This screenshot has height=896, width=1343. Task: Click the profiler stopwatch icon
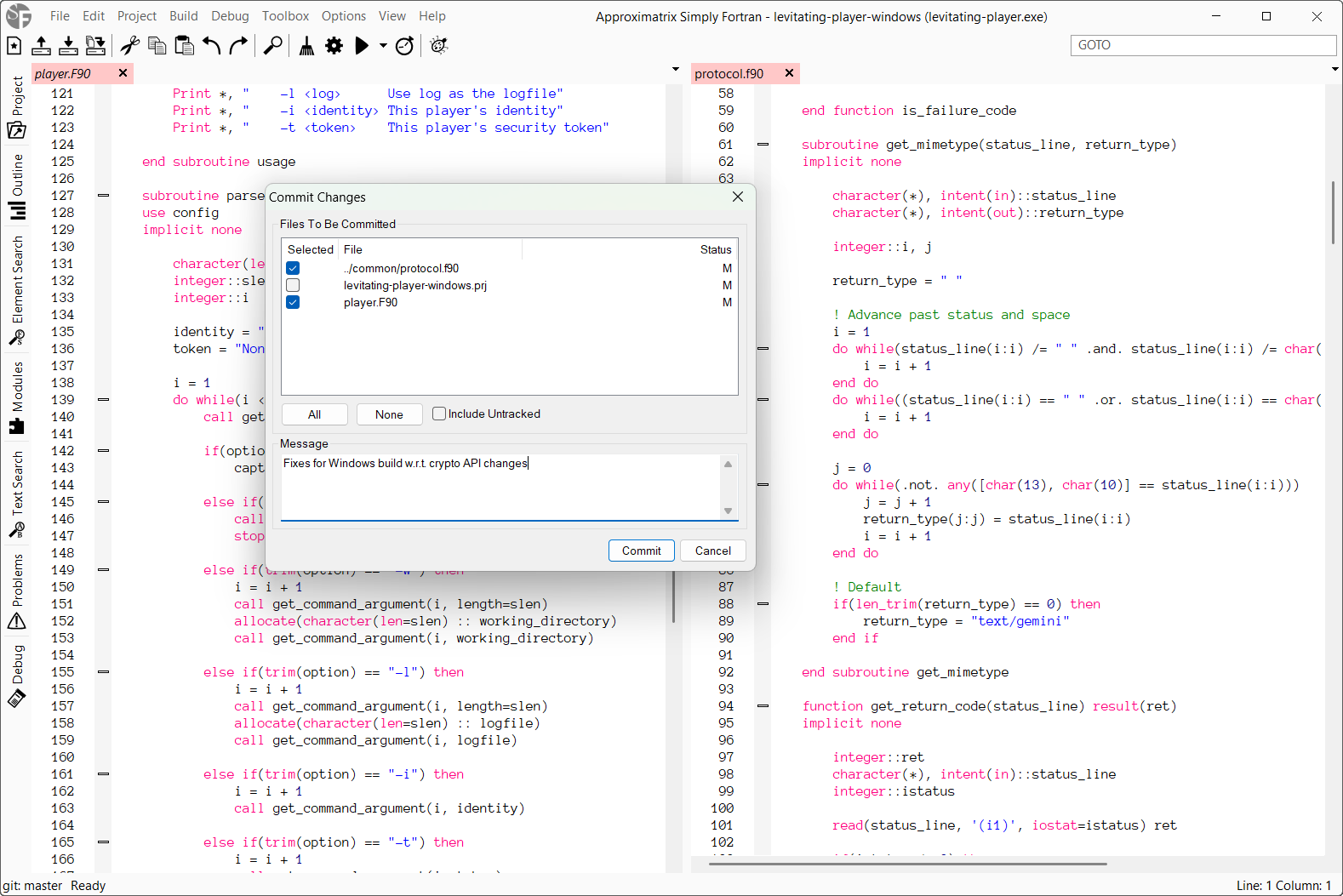(405, 46)
